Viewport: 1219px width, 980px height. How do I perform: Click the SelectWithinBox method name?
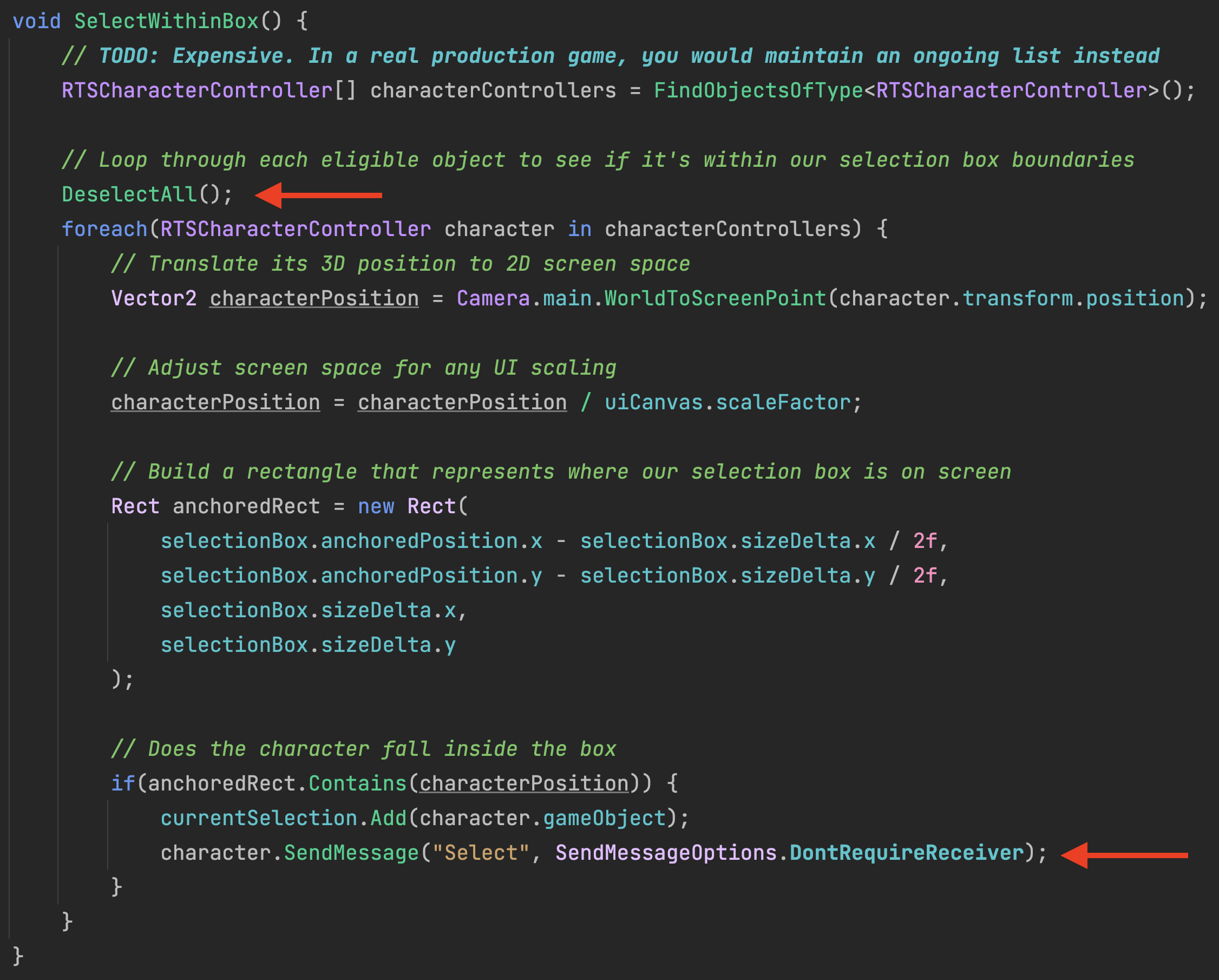(x=166, y=22)
